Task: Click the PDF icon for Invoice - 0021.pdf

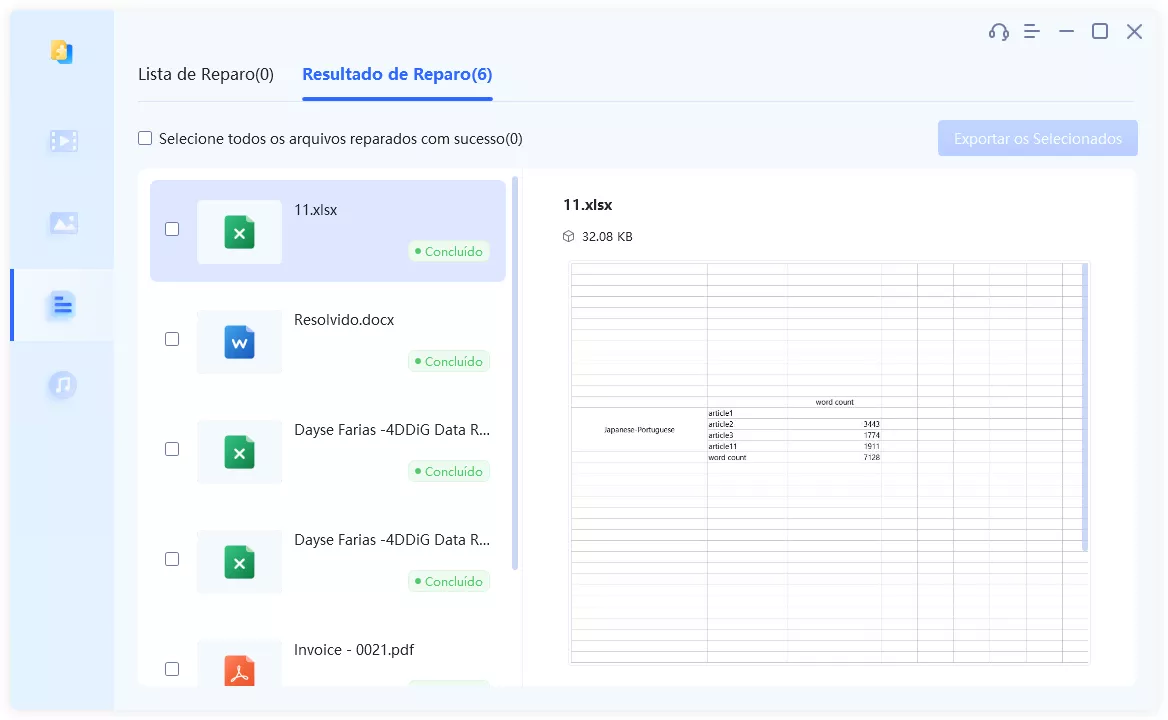Action: 239,668
